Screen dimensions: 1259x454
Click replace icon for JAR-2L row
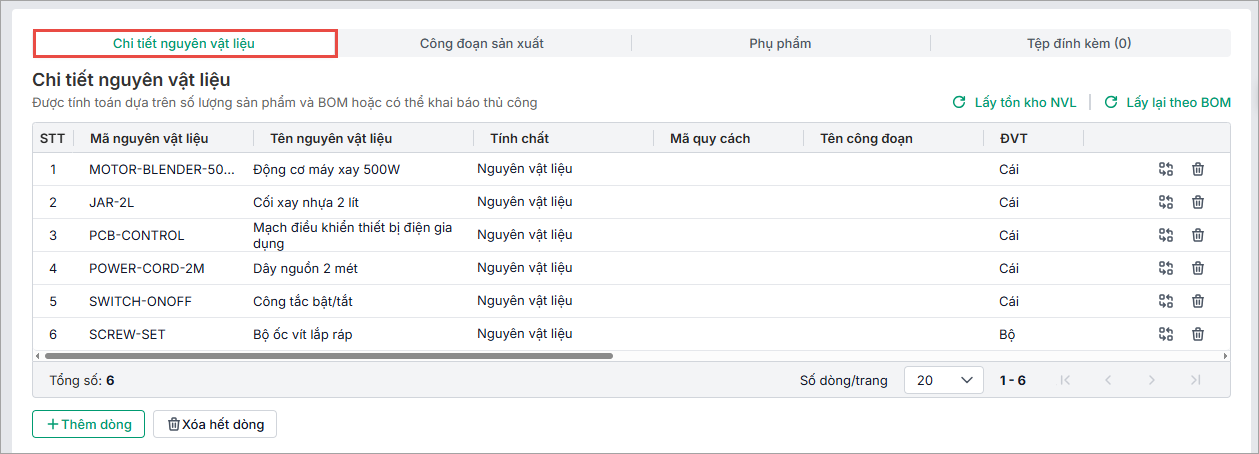1166,202
